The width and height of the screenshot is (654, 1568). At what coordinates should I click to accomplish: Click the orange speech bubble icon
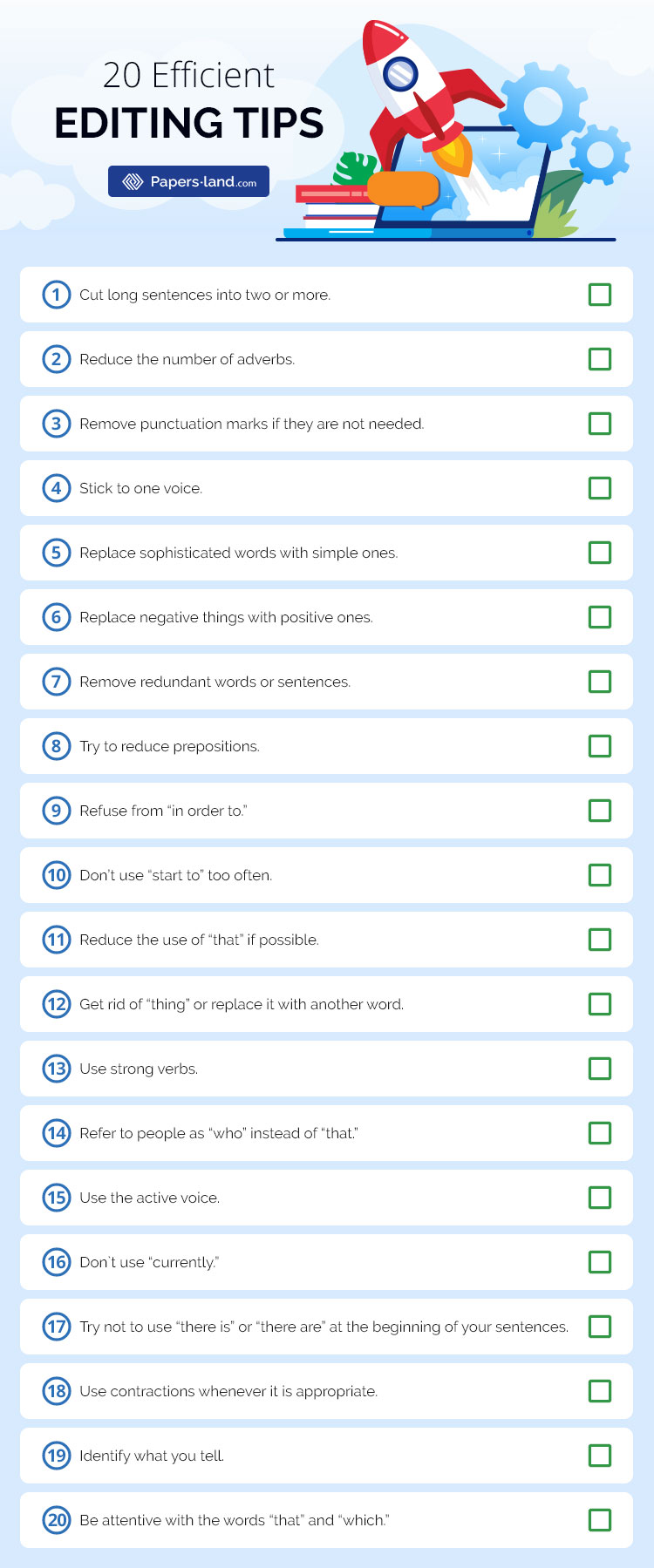404,190
